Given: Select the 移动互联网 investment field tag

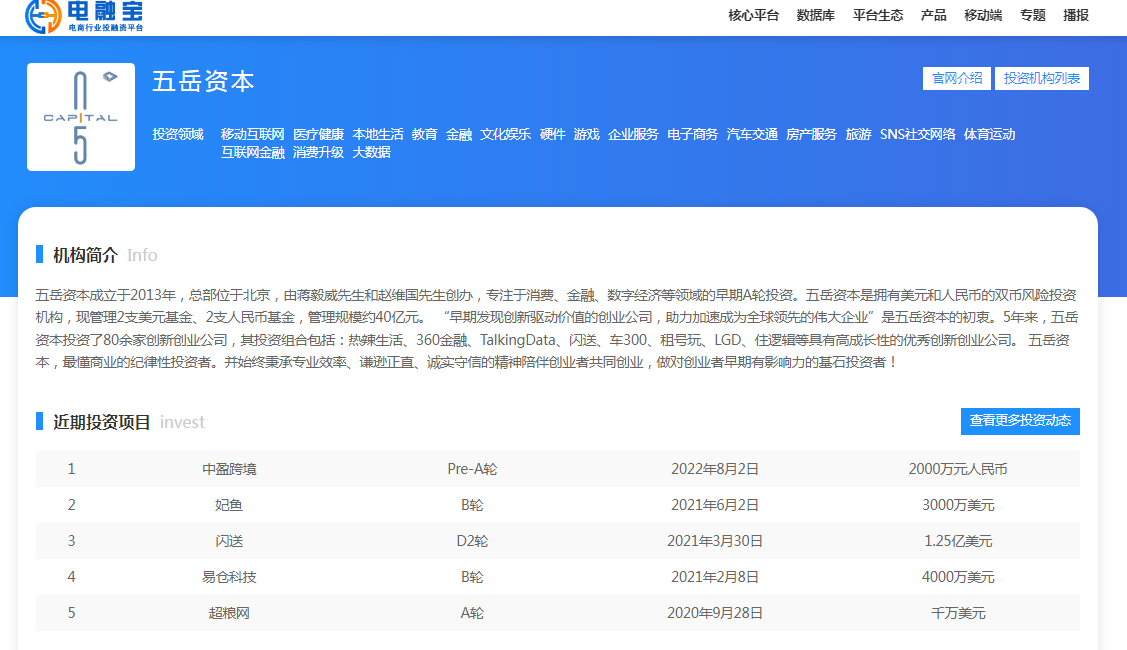Looking at the screenshot, I should click(x=252, y=134).
